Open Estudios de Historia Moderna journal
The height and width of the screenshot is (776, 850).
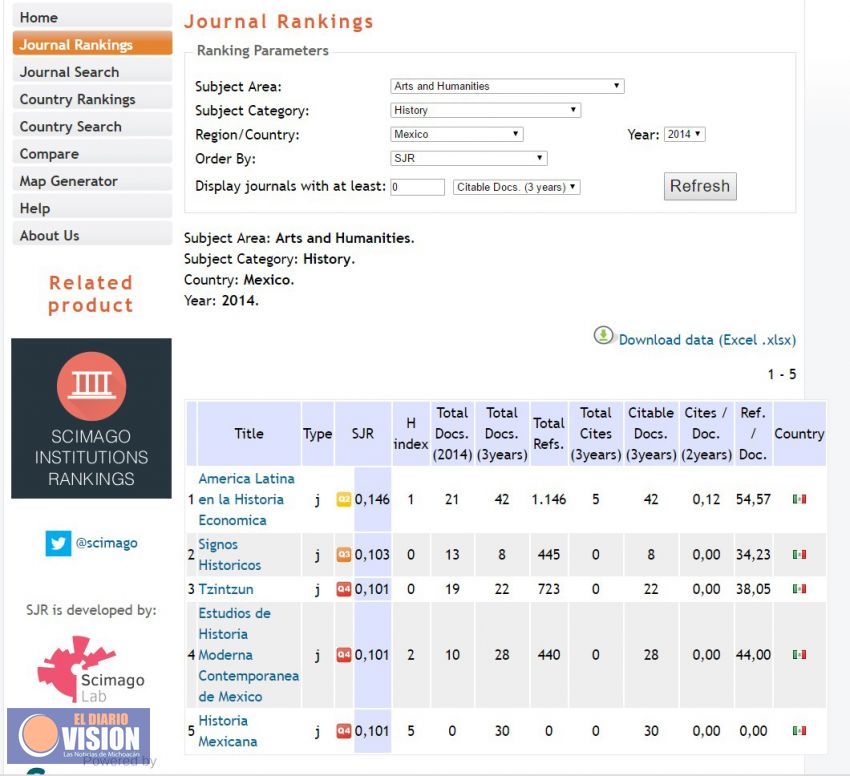click(248, 655)
